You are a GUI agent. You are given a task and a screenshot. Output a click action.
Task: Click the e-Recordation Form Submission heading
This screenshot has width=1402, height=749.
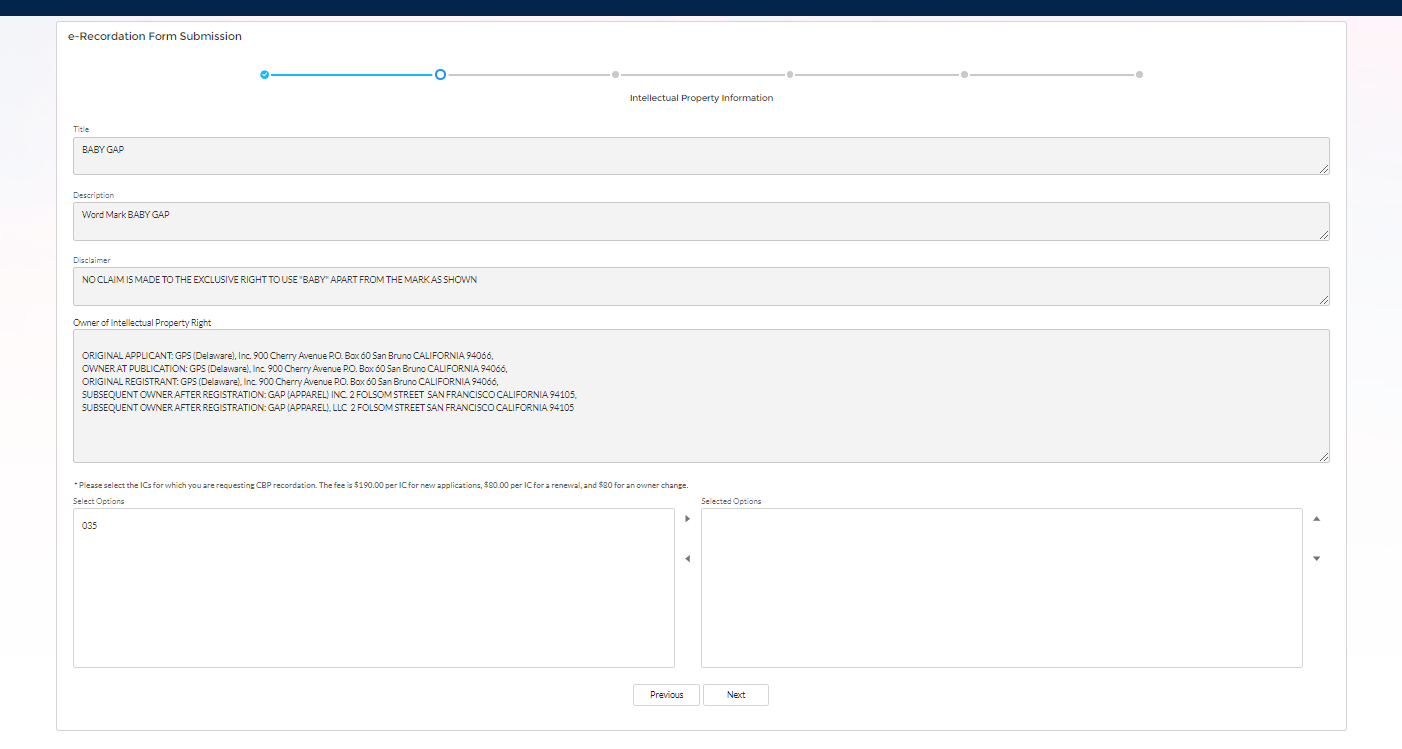(155, 36)
